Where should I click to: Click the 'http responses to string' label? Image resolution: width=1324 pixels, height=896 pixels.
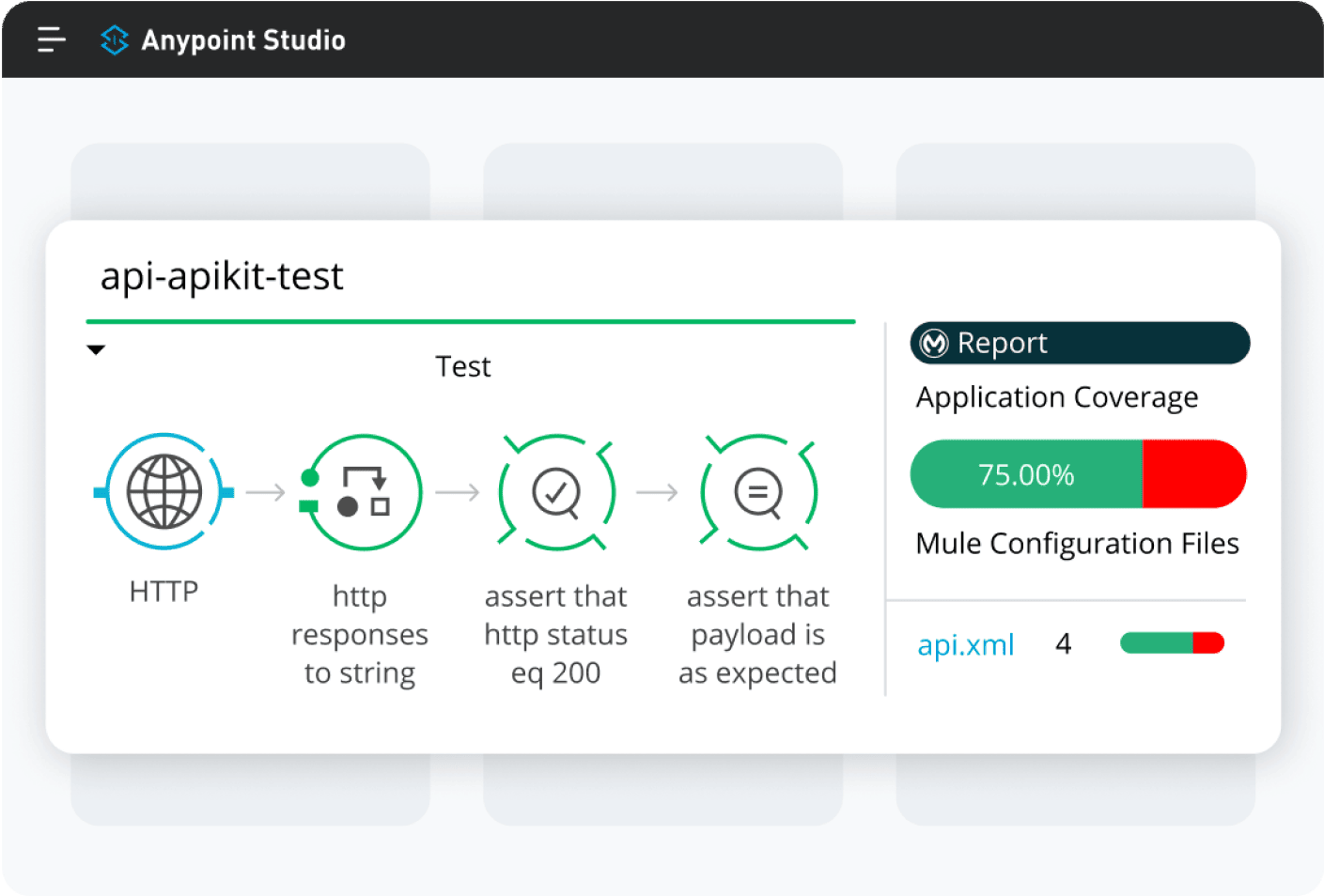(360, 635)
